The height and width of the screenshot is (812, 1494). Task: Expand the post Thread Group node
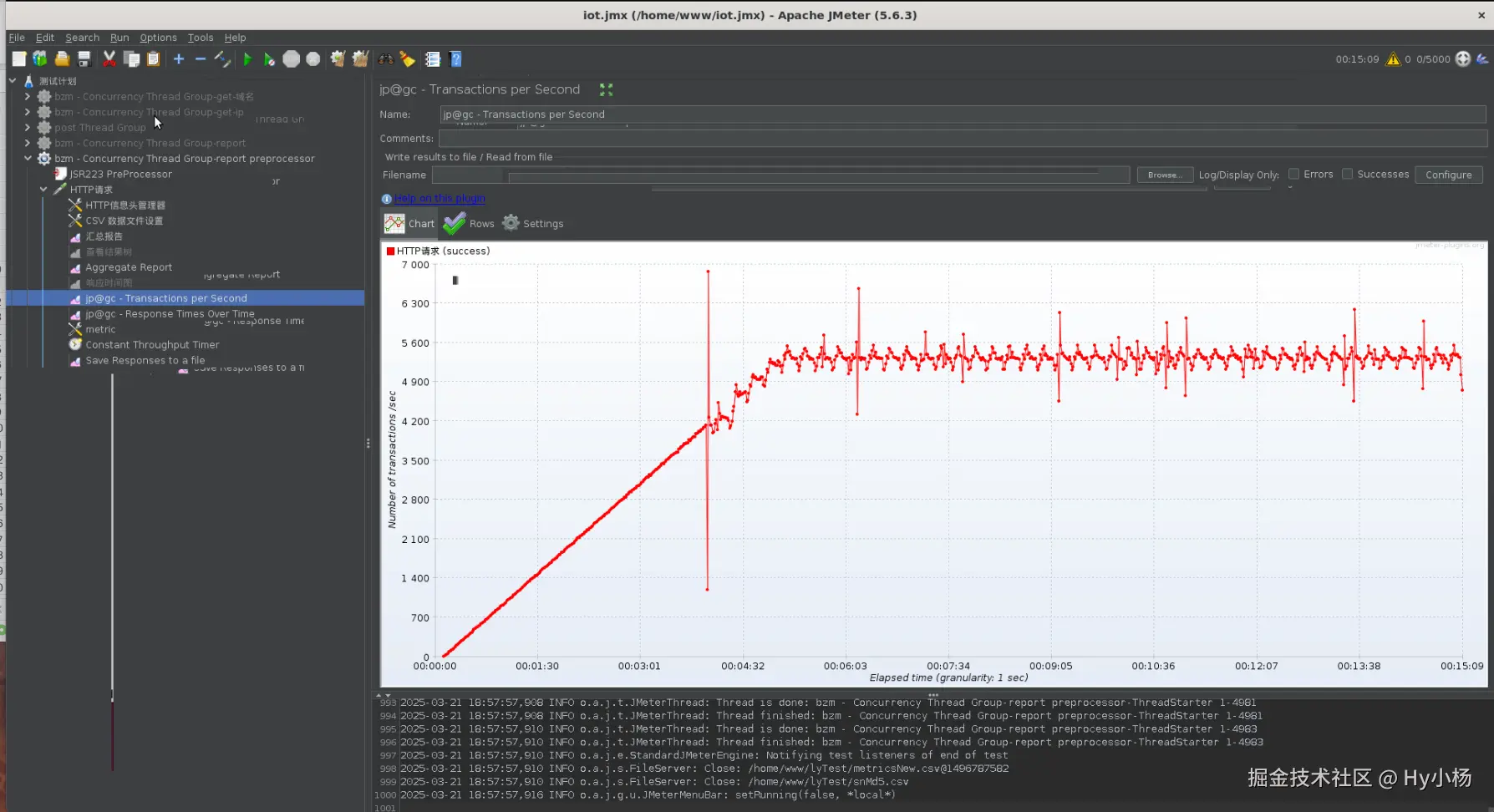coord(28,127)
